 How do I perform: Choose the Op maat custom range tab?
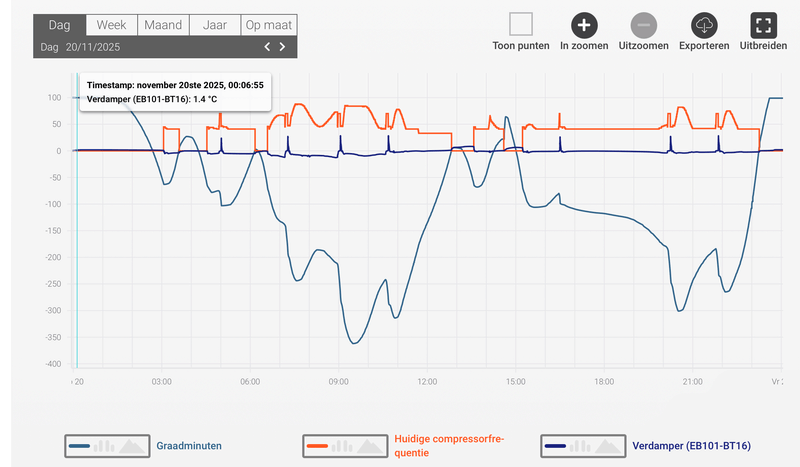click(x=268, y=25)
